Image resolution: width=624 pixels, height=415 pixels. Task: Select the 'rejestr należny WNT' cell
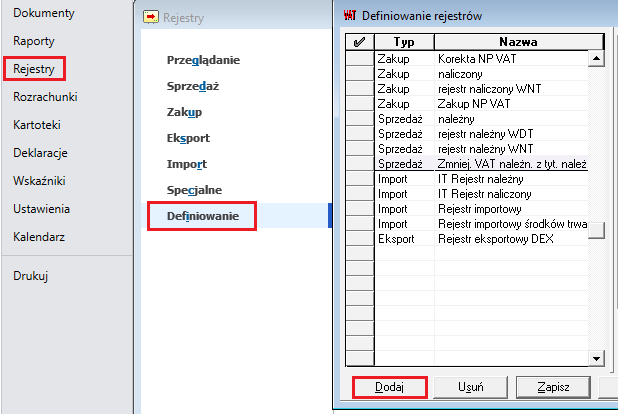click(511, 149)
